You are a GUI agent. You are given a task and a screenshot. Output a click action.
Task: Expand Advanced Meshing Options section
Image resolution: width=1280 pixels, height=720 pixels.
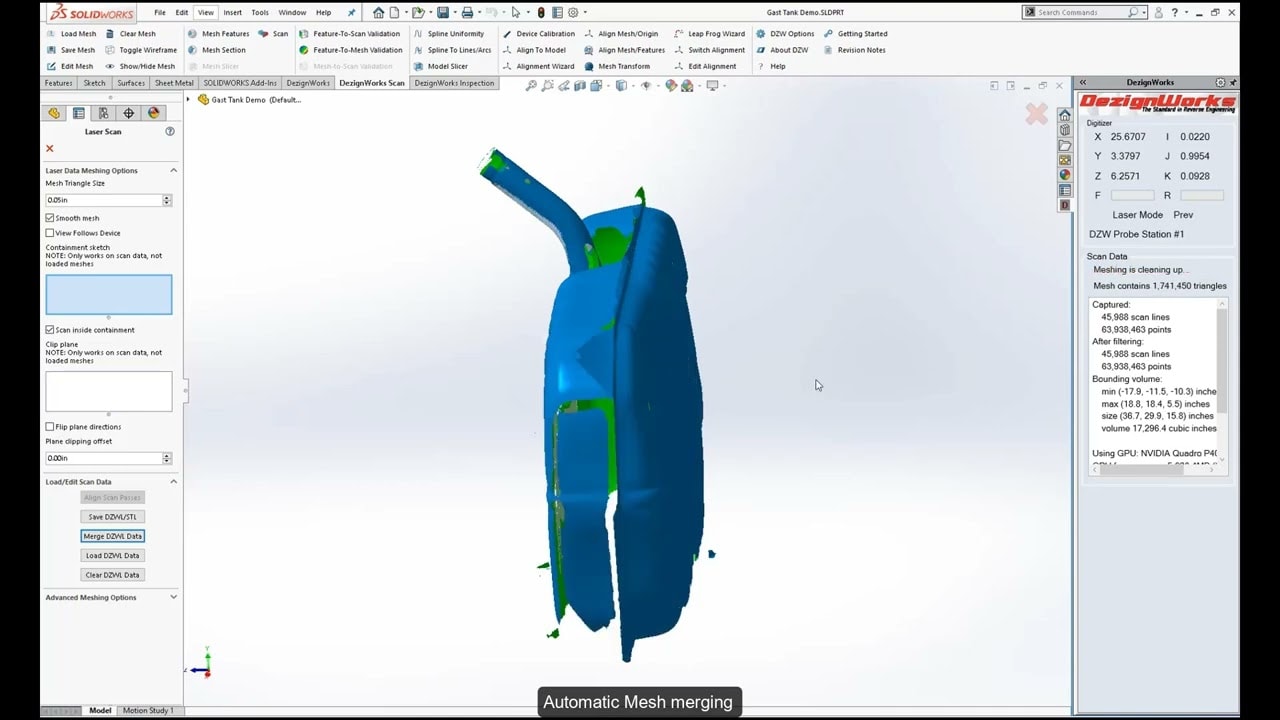173,597
